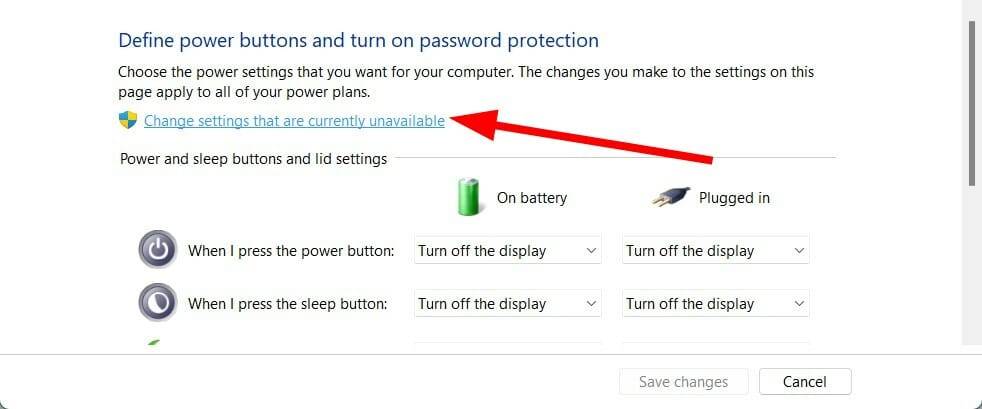The image size is (982, 409).
Task: Click the vertical scrollbar thumb
Action: click(972, 100)
